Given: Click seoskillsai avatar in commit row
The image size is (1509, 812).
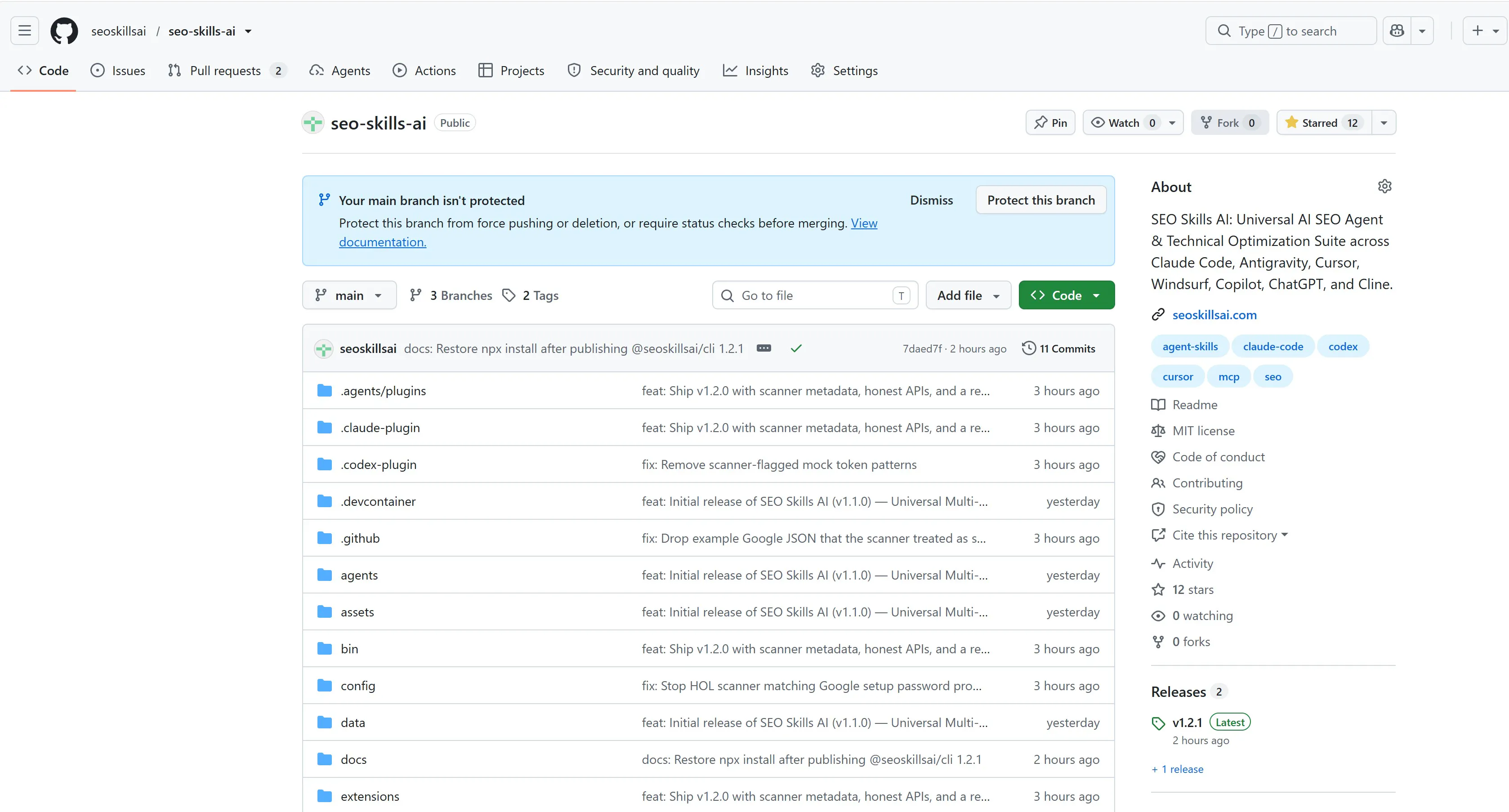Looking at the screenshot, I should [323, 348].
